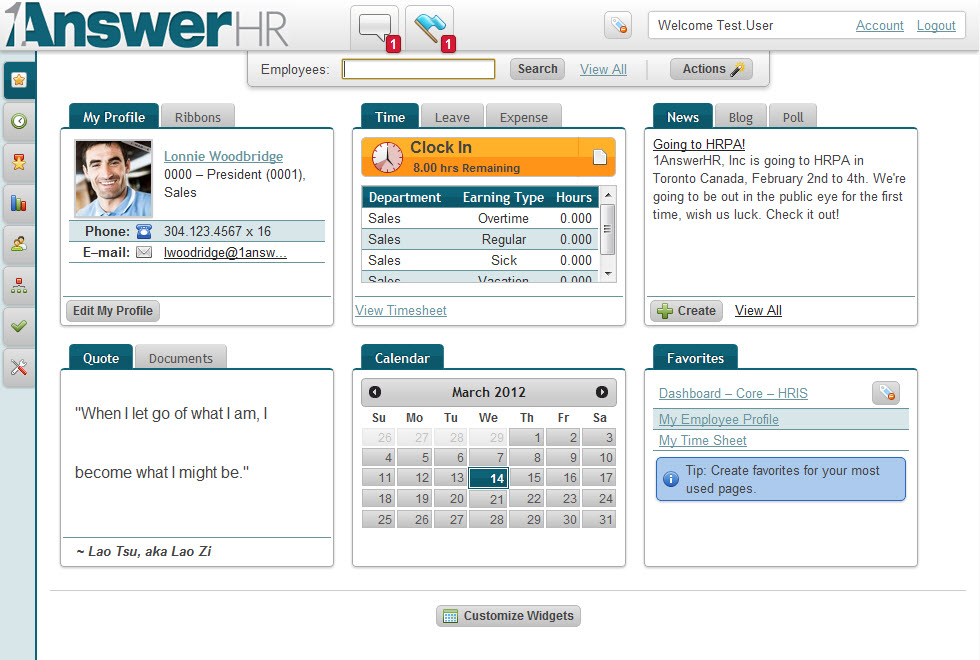Screen dimensions: 980x660
Task: Open the bar chart reports sidebar icon
Action: 19,203
